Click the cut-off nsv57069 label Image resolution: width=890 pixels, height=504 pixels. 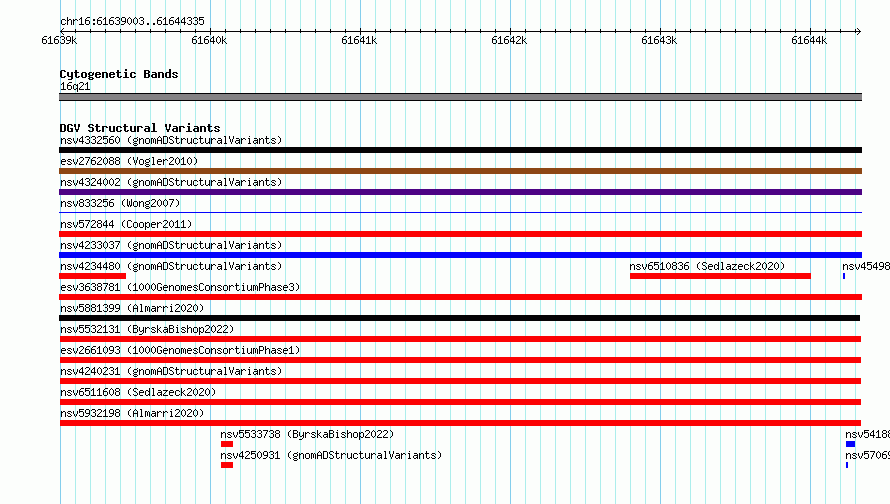click(x=867, y=455)
